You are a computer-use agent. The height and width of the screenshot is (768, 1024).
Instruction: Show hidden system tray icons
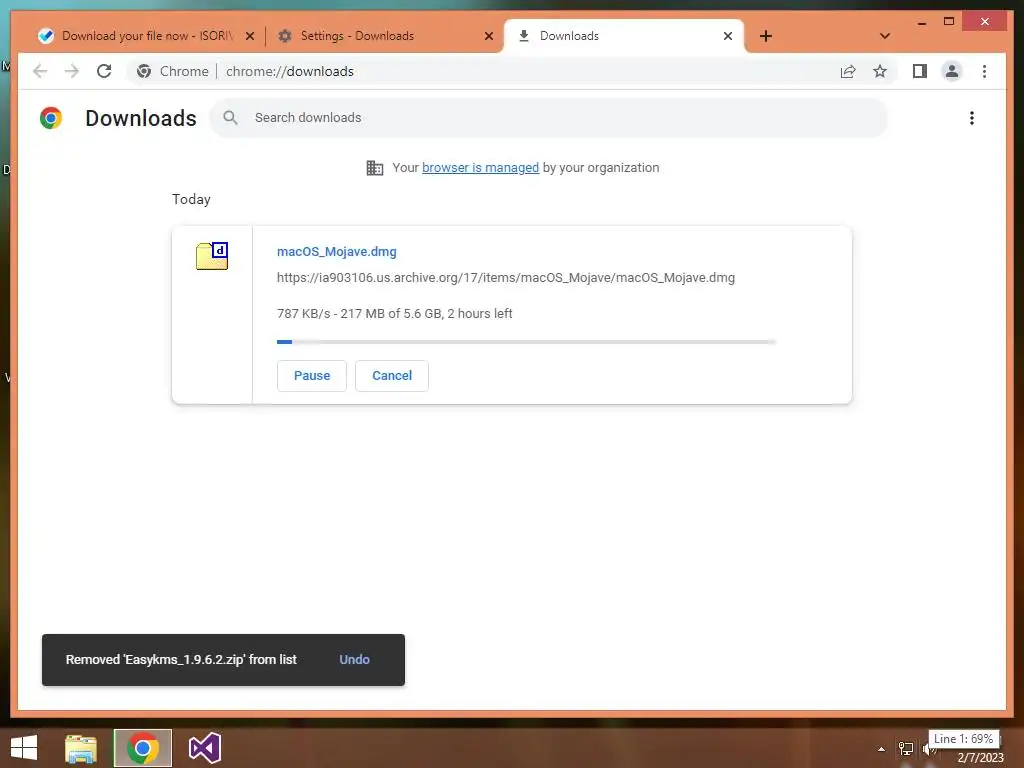point(881,749)
